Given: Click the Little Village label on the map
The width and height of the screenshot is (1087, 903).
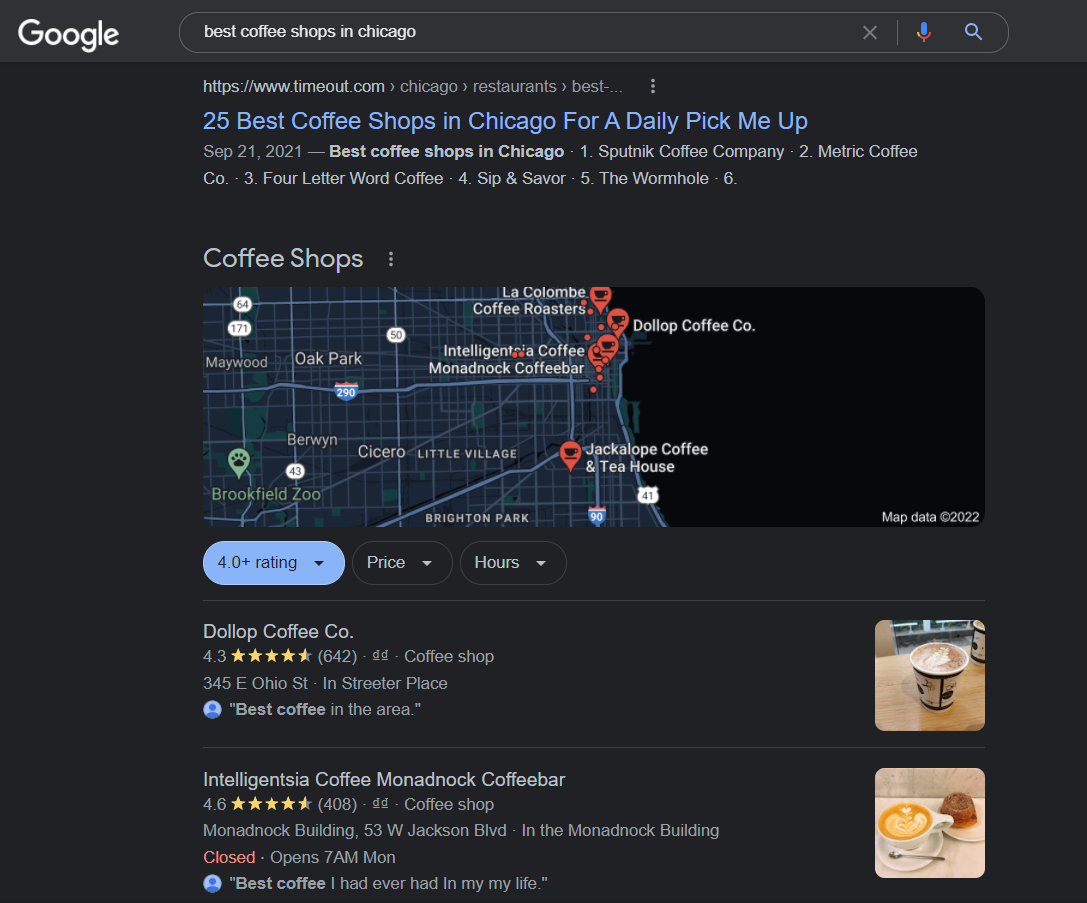Looking at the screenshot, I should pyautogui.click(x=467, y=454).
